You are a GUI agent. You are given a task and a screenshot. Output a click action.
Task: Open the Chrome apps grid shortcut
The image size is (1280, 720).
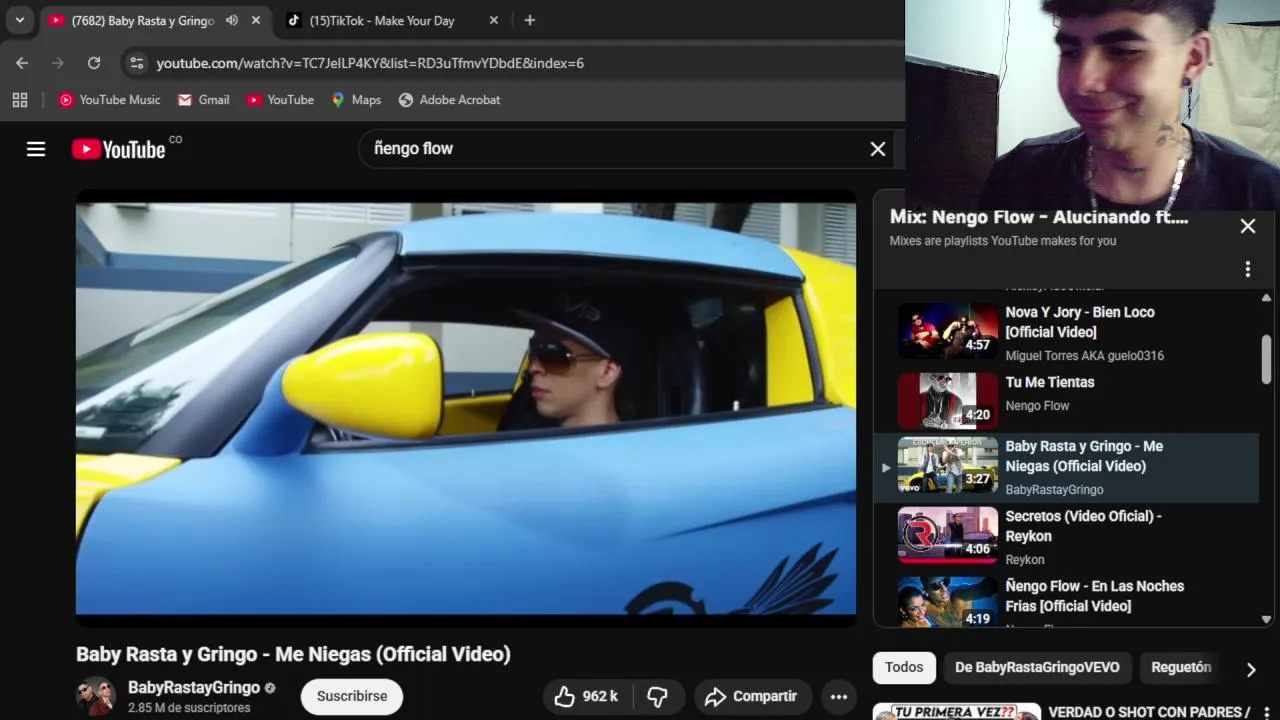click(x=20, y=100)
